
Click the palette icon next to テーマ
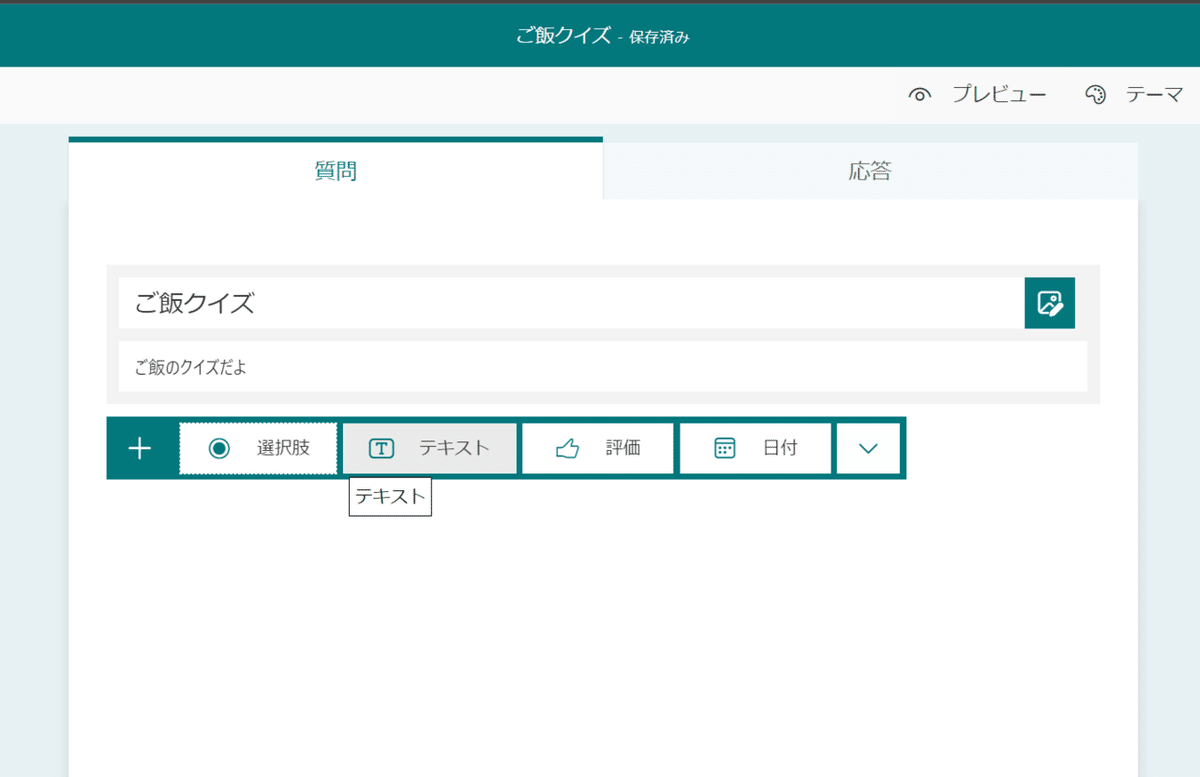[x=1097, y=94]
